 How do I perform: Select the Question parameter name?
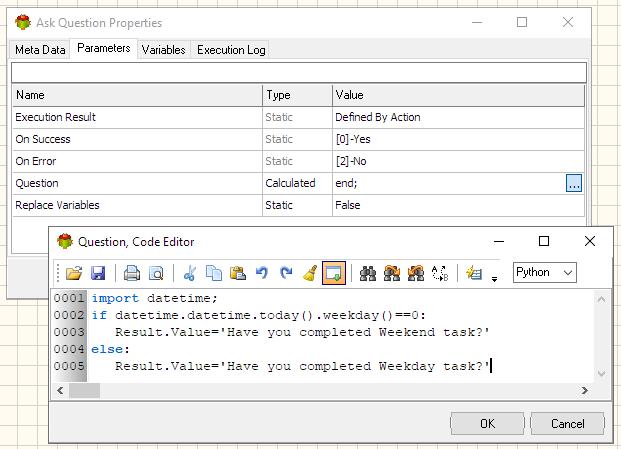37,183
